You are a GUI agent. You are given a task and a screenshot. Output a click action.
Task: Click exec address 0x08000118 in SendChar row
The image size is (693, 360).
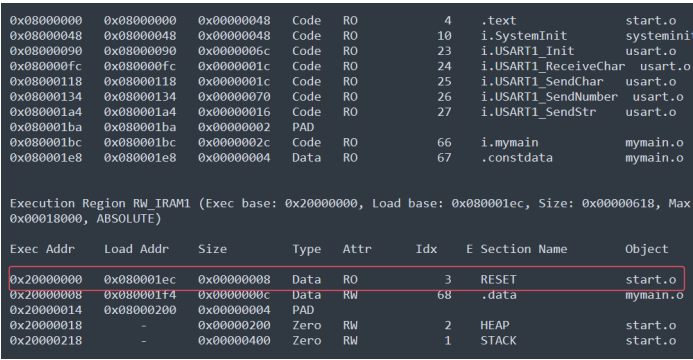pyautogui.click(x=46, y=82)
